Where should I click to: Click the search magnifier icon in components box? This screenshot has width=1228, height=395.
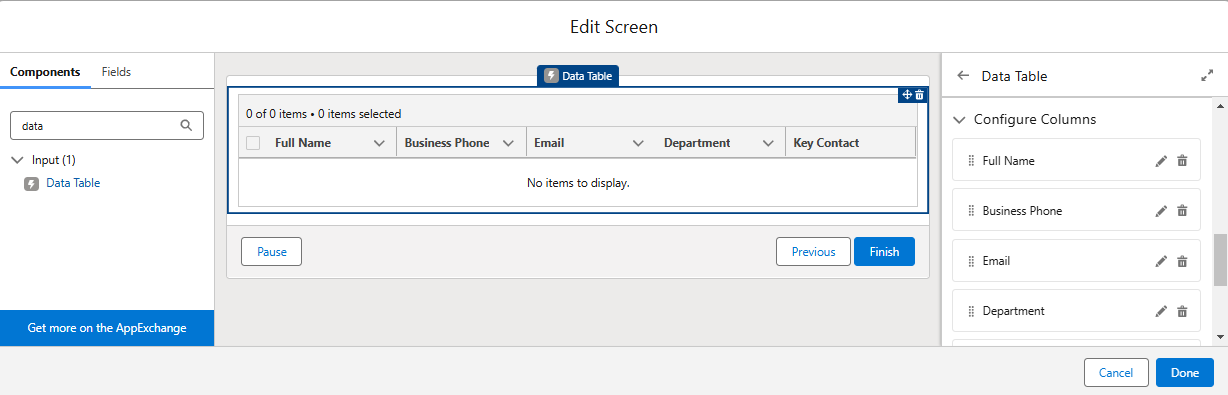(x=186, y=126)
